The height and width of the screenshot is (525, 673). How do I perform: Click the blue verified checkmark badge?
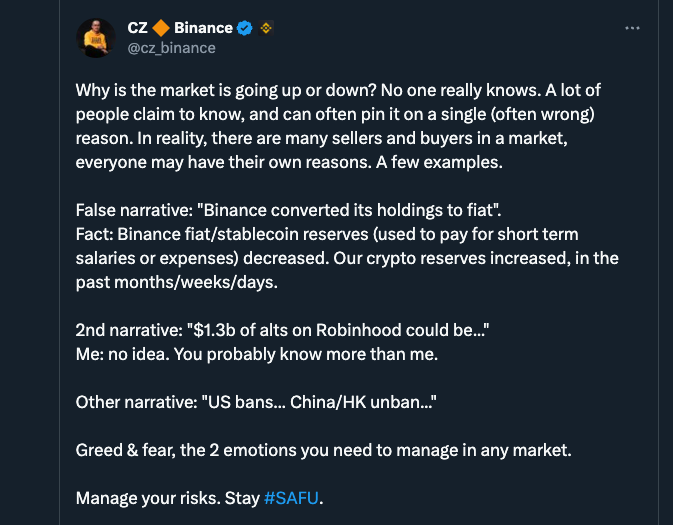click(x=245, y=28)
